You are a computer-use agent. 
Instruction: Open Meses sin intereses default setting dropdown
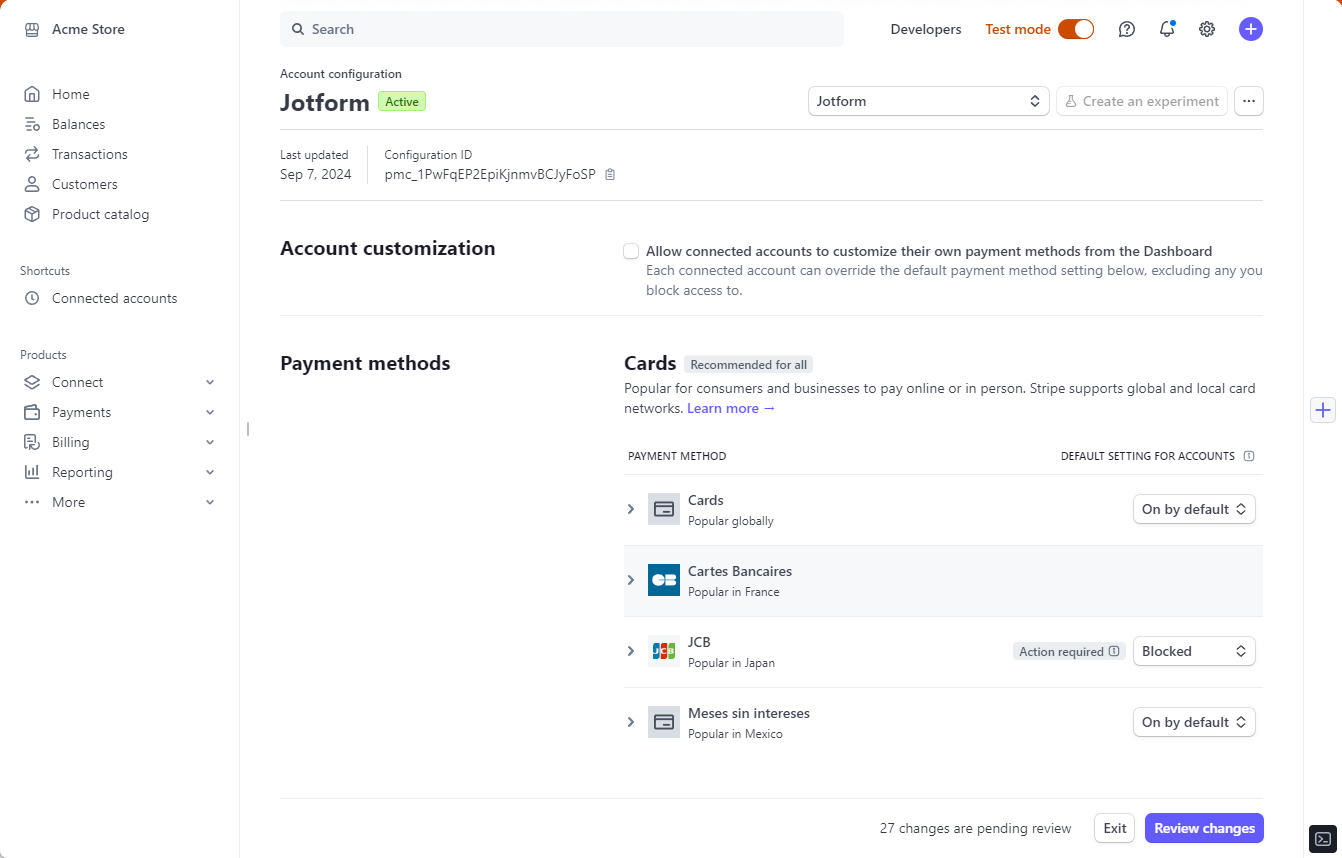coord(1193,722)
